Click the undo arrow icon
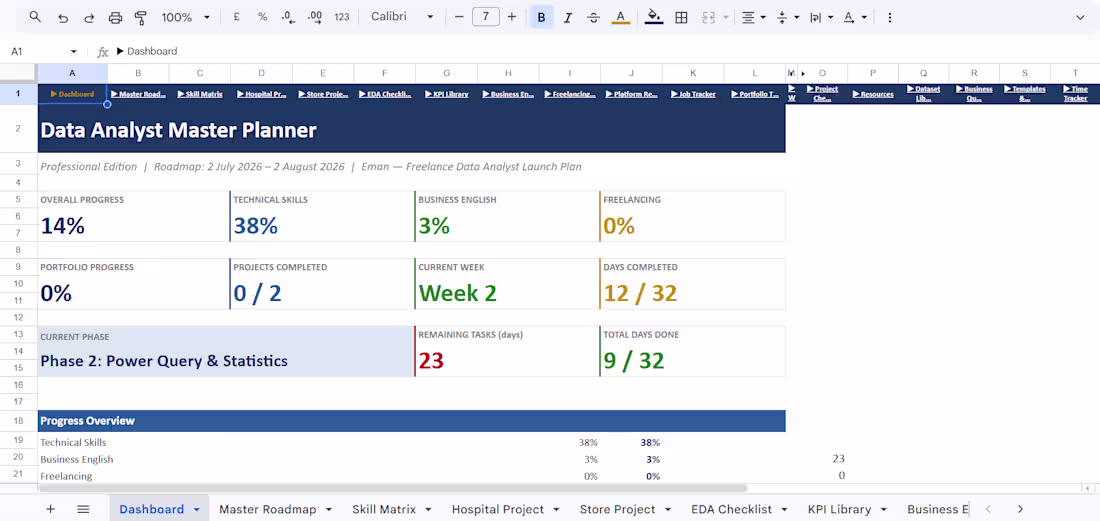Screen dimensions: 1100x521 pyautogui.click(x=63, y=18)
